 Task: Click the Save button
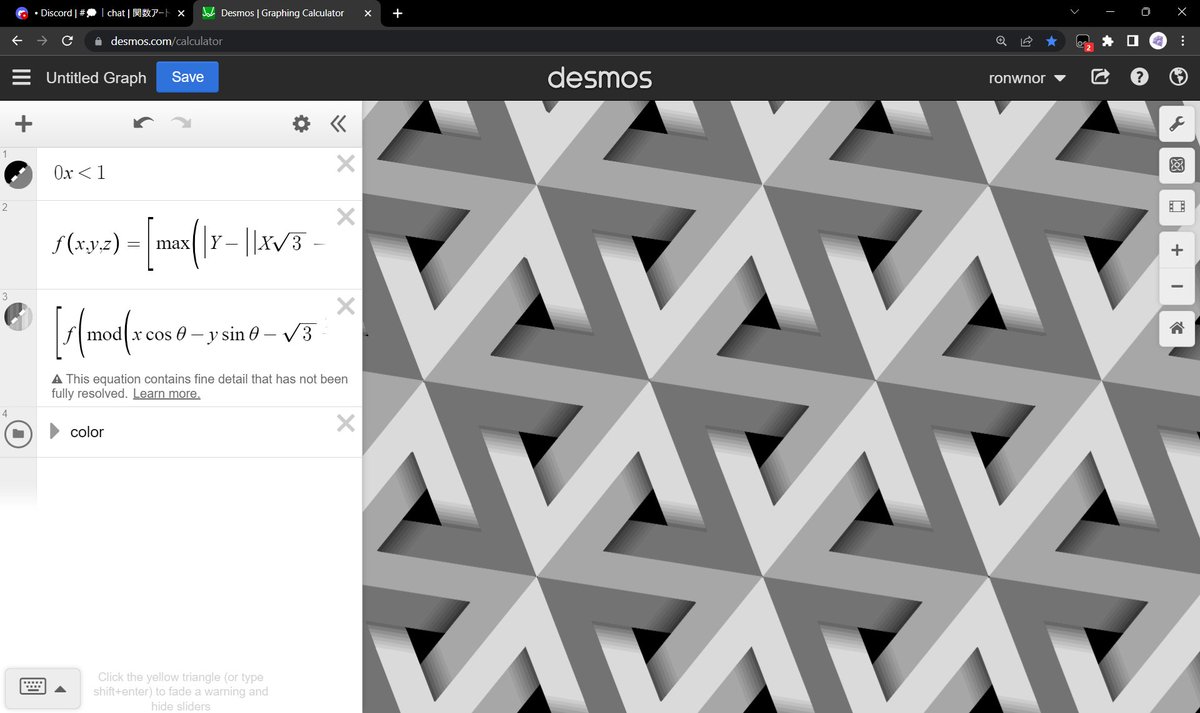(x=187, y=76)
